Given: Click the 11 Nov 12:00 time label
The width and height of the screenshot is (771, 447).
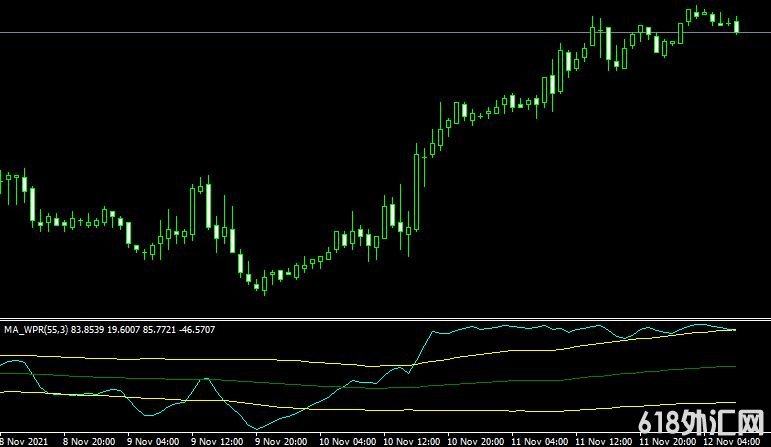Looking at the screenshot, I should coord(603,441).
